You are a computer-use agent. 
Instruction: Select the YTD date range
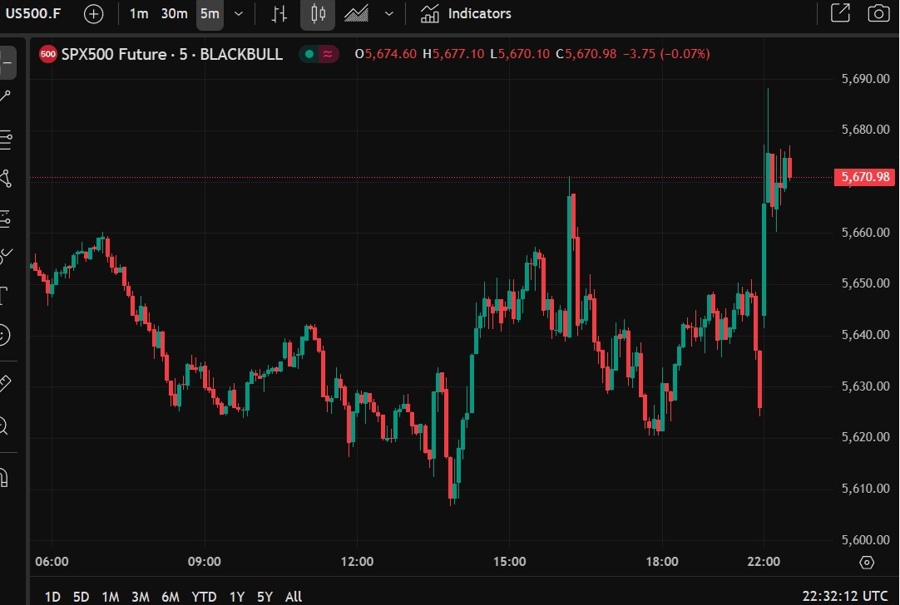click(204, 596)
